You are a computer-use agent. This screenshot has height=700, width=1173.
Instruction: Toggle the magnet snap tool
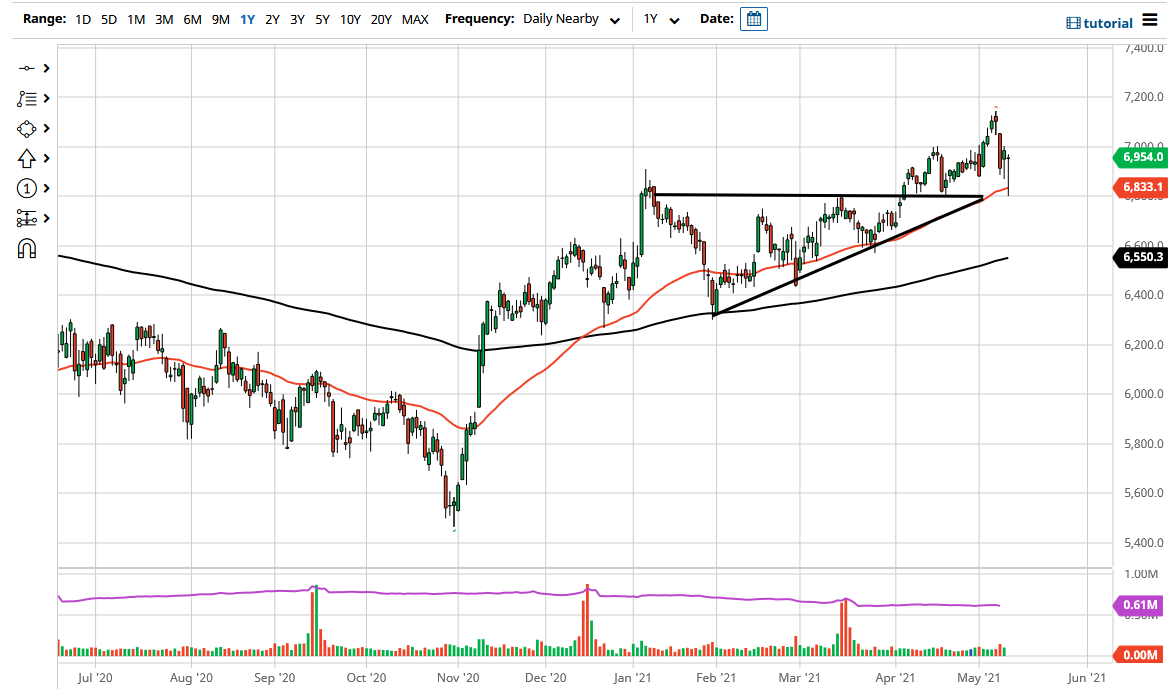click(27, 248)
